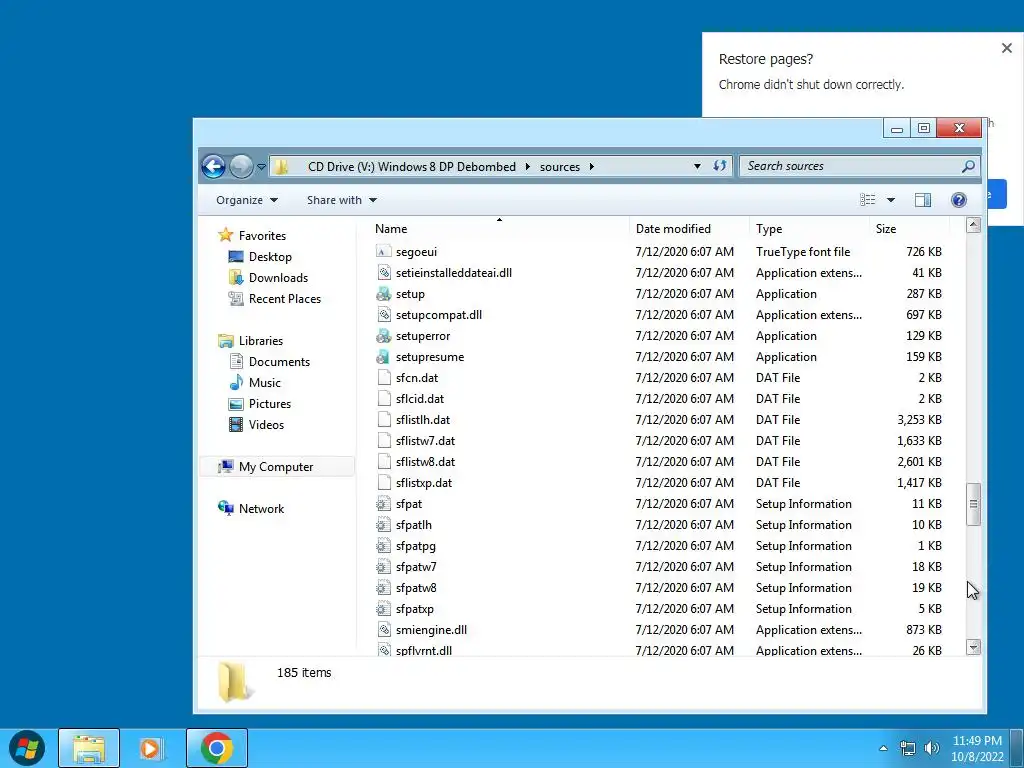Viewport: 1024px width, 768px height.
Task: Select the setupresume application icon
Action: (x=384, y=357)
